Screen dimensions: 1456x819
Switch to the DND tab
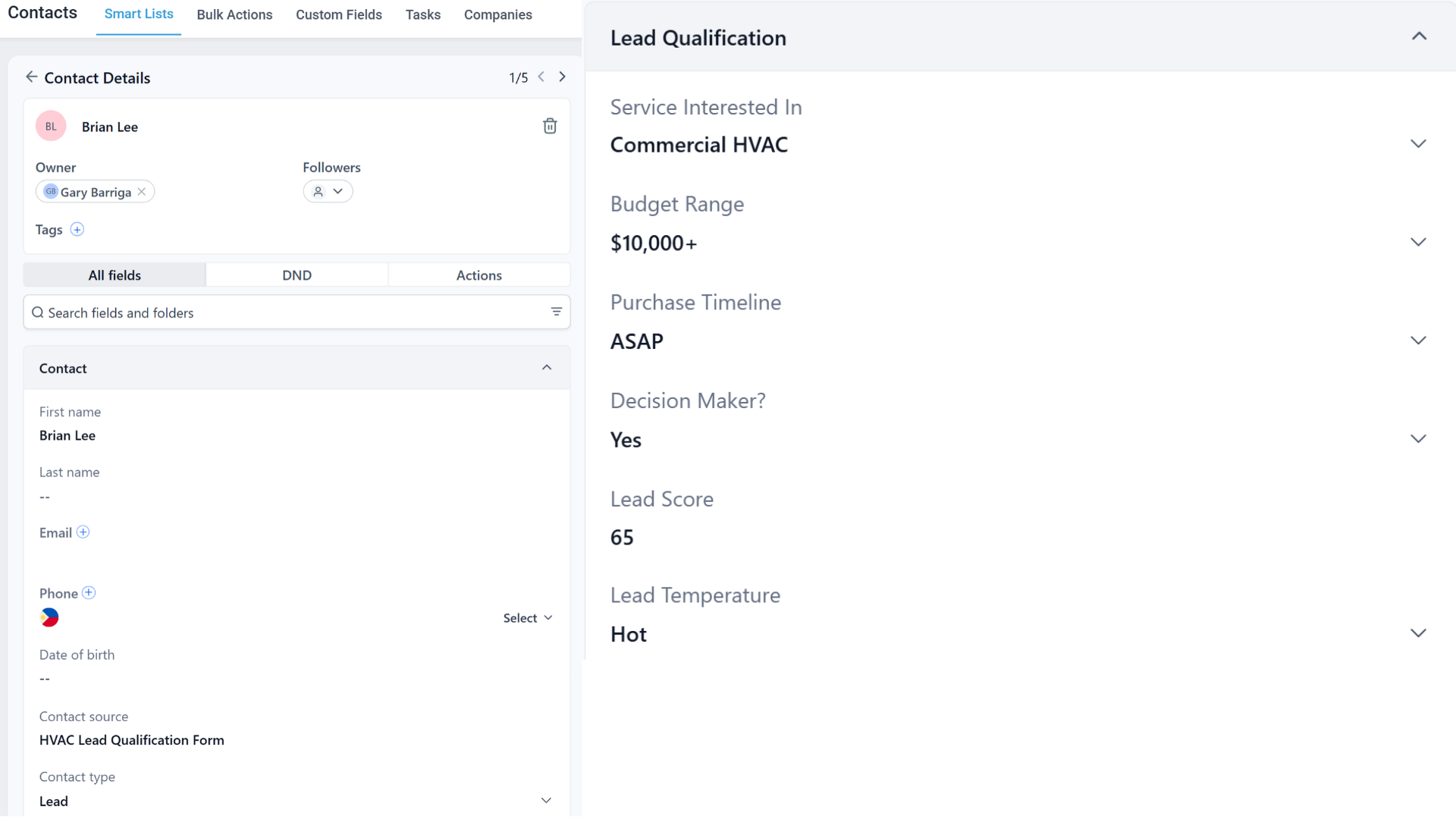pyautogui.click(x=297, y=275)
